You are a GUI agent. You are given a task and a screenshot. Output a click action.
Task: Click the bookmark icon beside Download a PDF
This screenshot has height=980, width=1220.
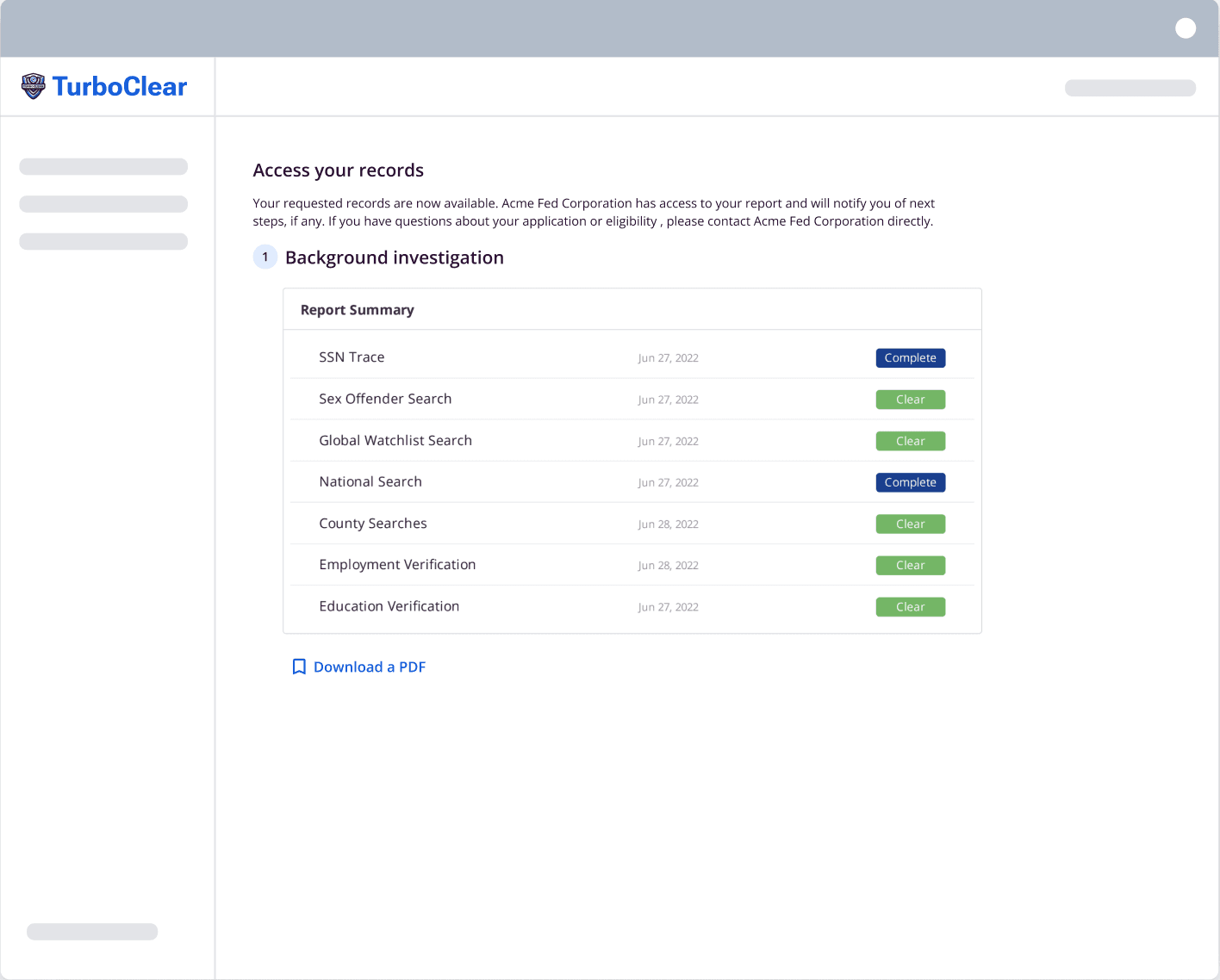(x=299, y=667)
